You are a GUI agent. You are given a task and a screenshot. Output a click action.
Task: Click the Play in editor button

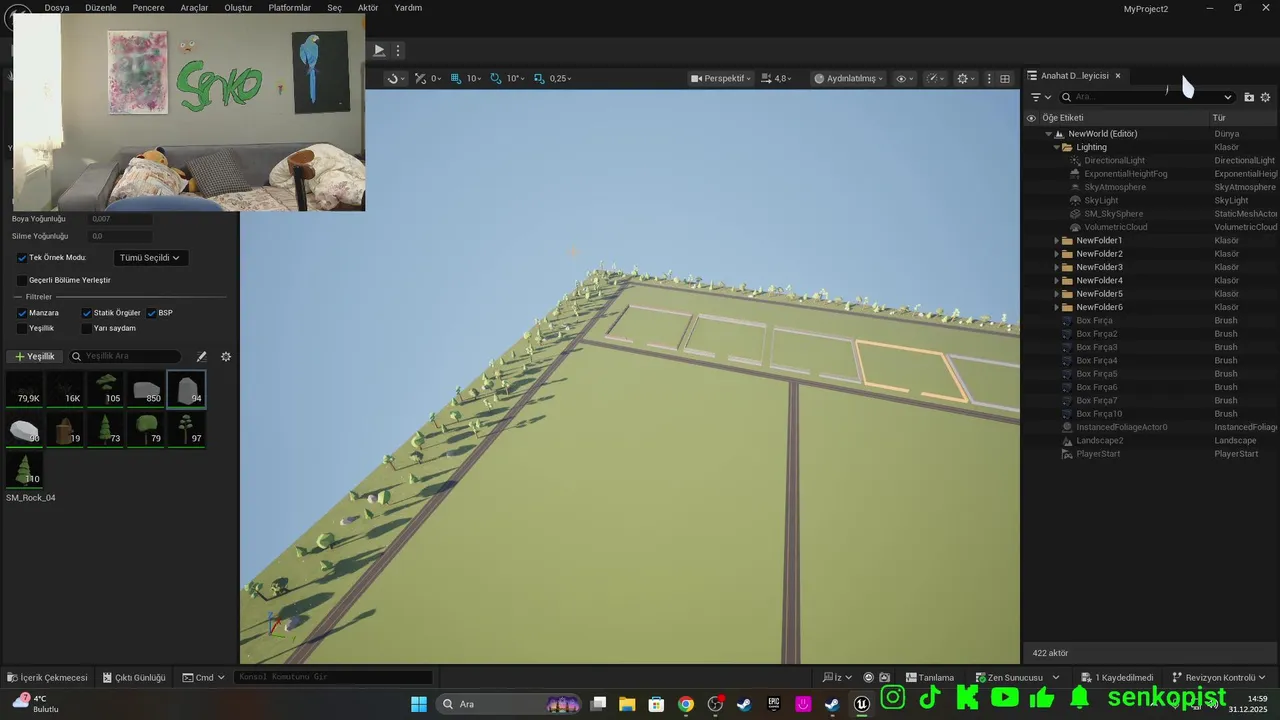(379, 50)
